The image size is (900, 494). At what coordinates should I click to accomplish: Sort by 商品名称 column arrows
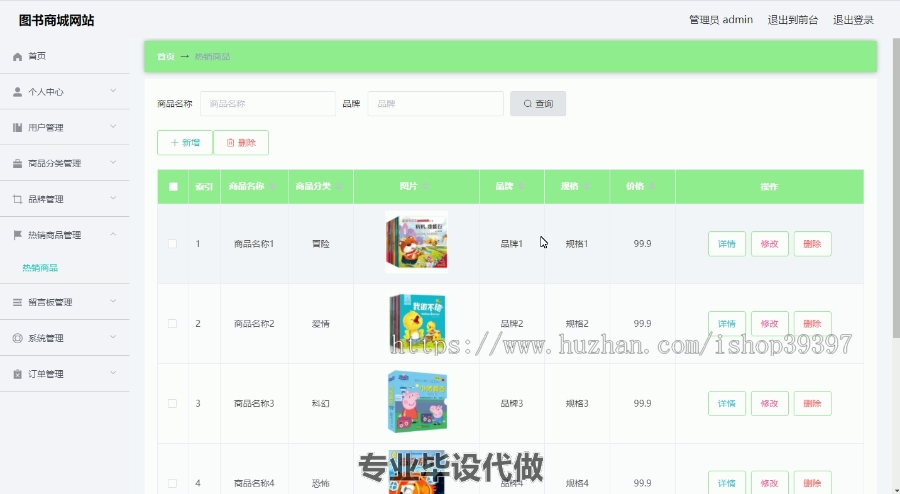pos(272,186)
